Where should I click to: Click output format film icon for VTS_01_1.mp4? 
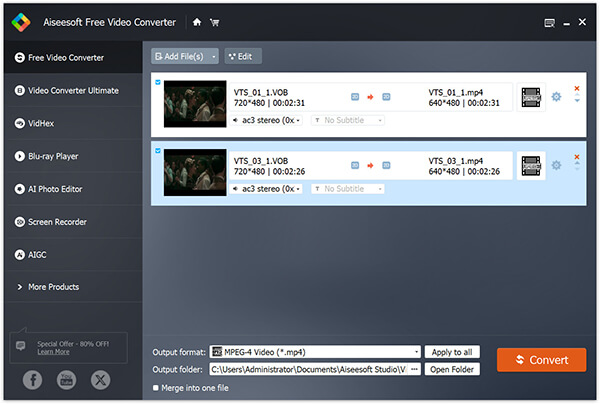531,97
